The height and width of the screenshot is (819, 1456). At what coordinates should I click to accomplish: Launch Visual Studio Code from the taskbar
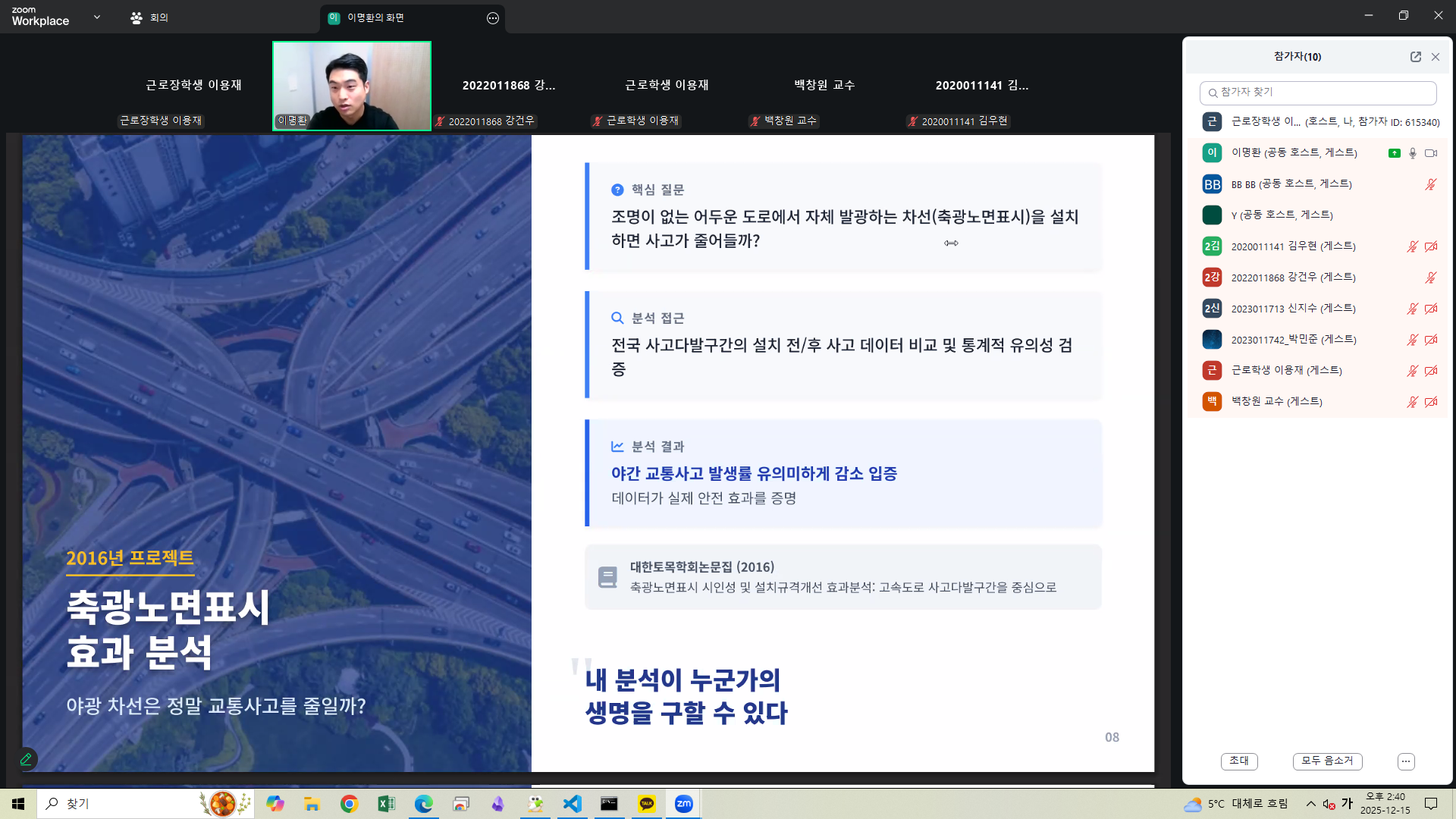click(x=572, y=804)
